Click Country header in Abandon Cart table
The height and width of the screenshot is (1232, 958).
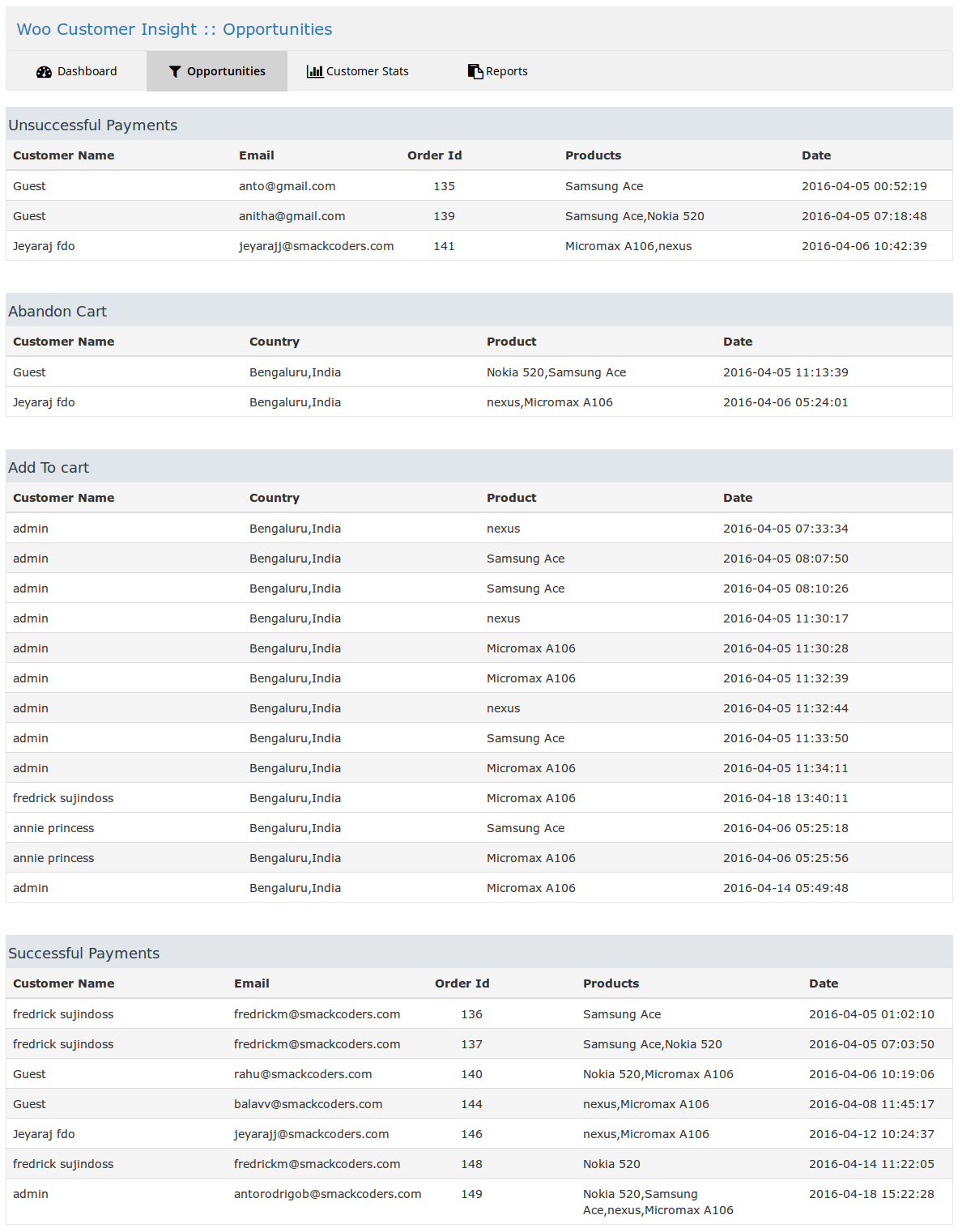pos(275,342)
